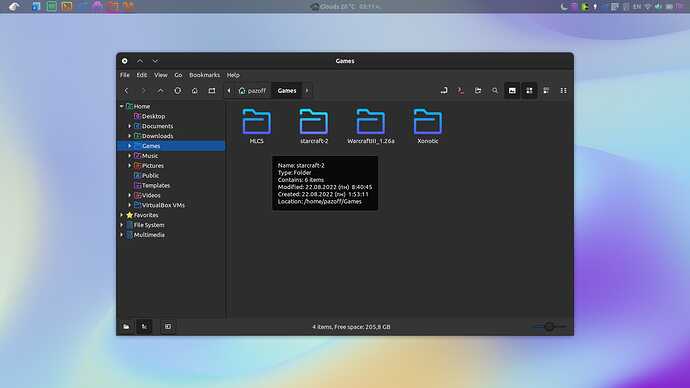Viewport: 690px width, 388px height.
Task: Select the MLCS folder
Action: click(257, 126)
